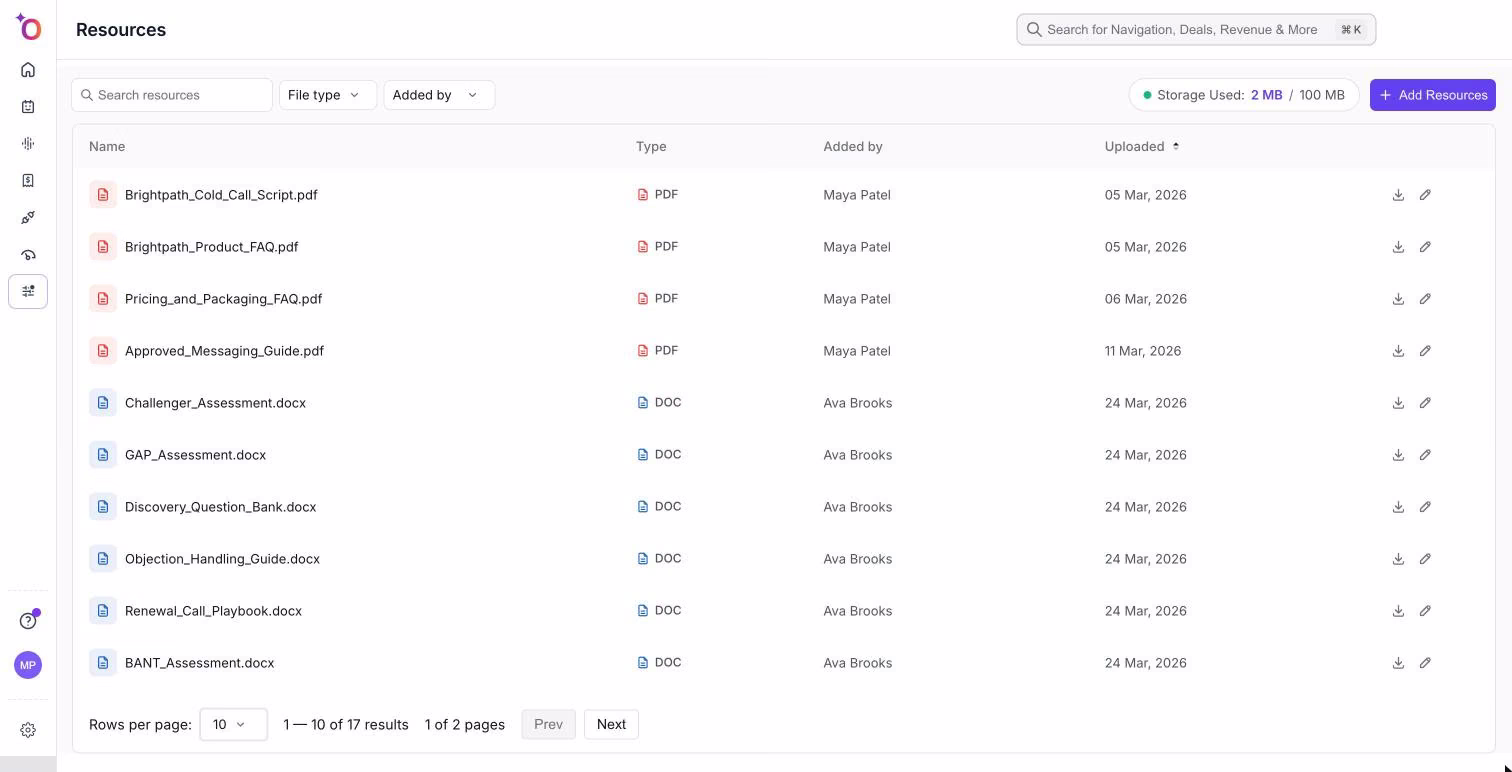Viewport: 1512px width, 772px height.
Task: Click the Name column header
Action: (x=107, y=147)
